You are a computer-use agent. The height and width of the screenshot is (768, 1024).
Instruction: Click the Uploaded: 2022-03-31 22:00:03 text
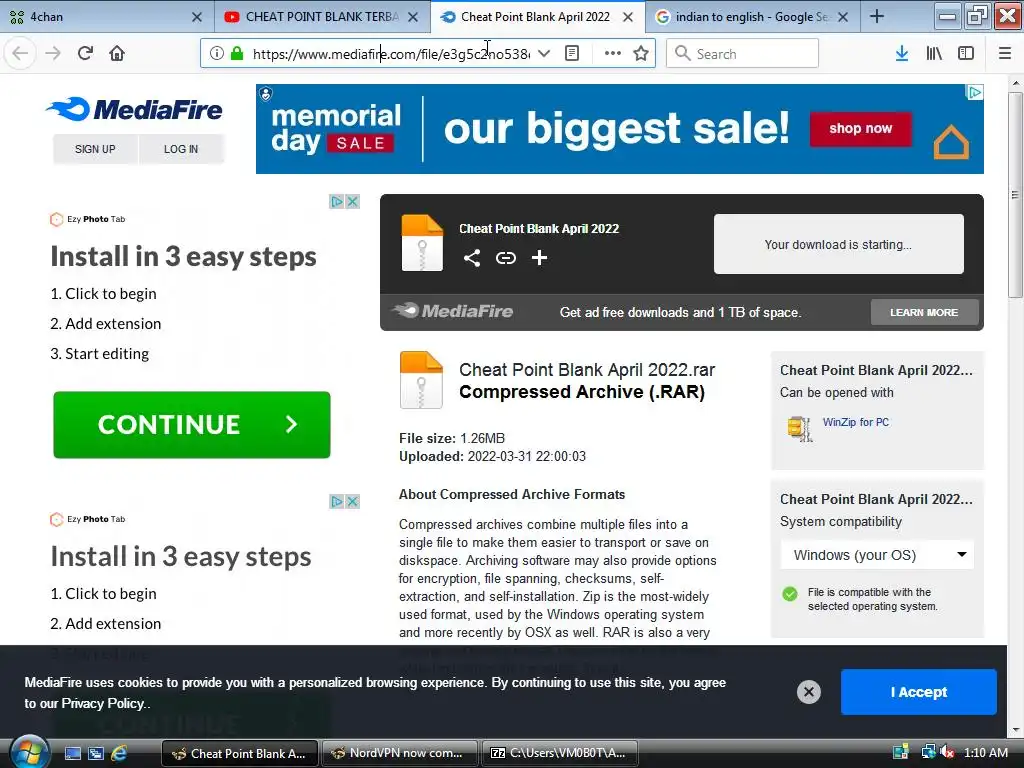(492, 456)
